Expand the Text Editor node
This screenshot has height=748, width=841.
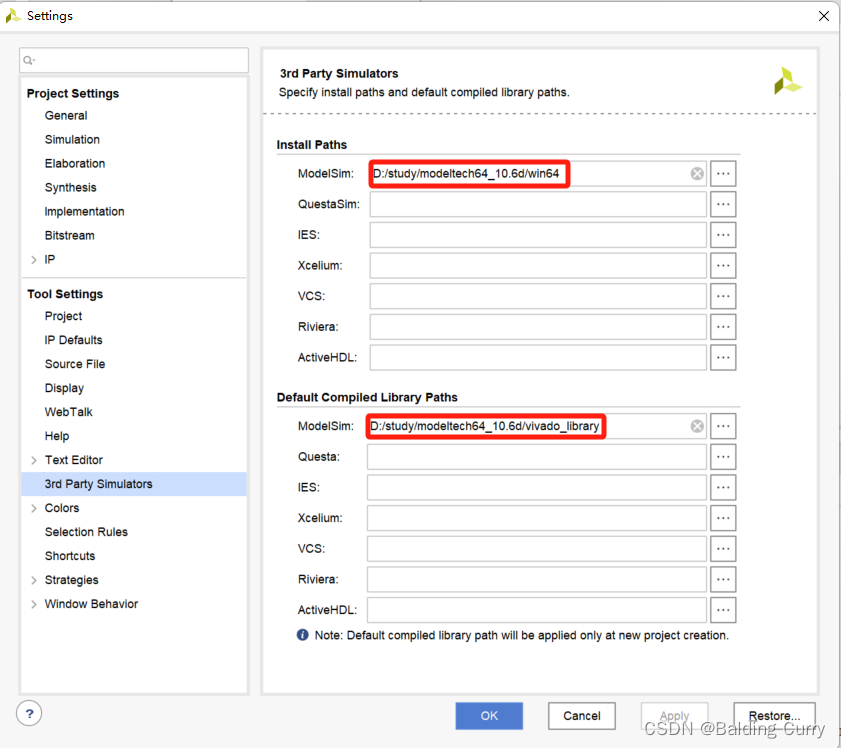point(34,460)
